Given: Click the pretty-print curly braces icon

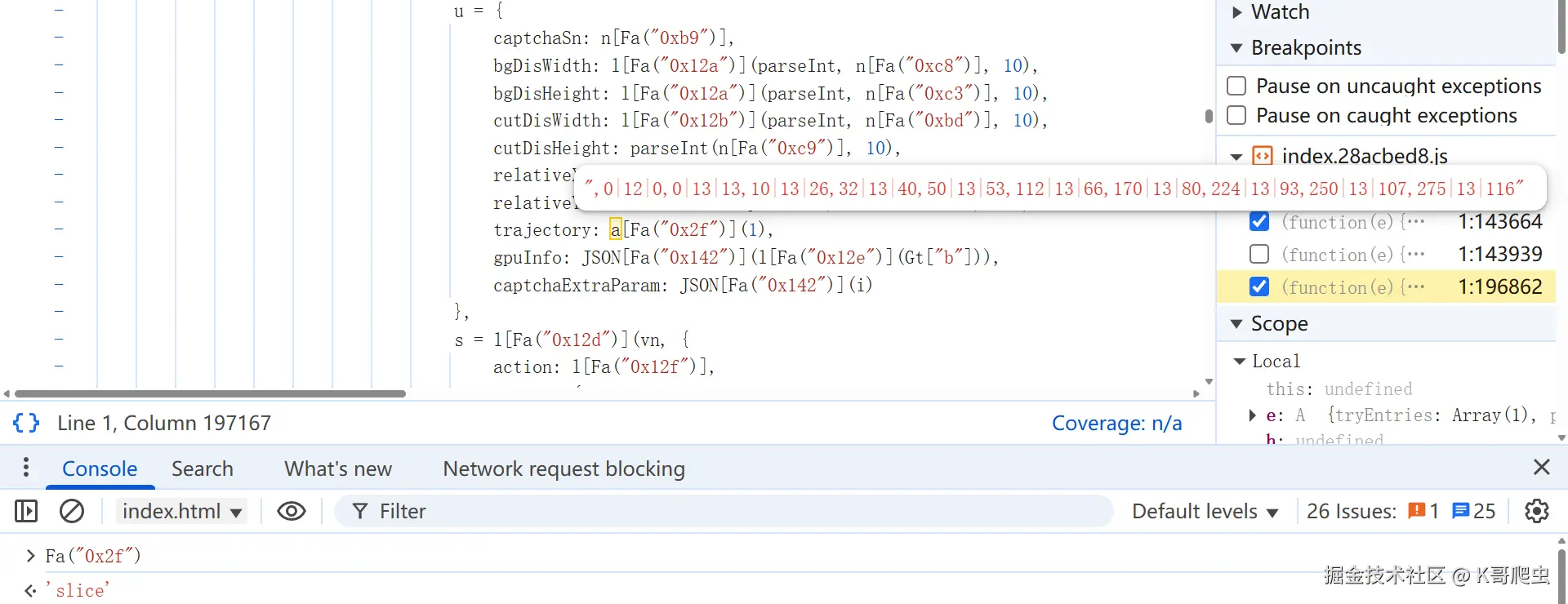Looking at the screenshot, I should pyautogui.click(x=26, y=423).
